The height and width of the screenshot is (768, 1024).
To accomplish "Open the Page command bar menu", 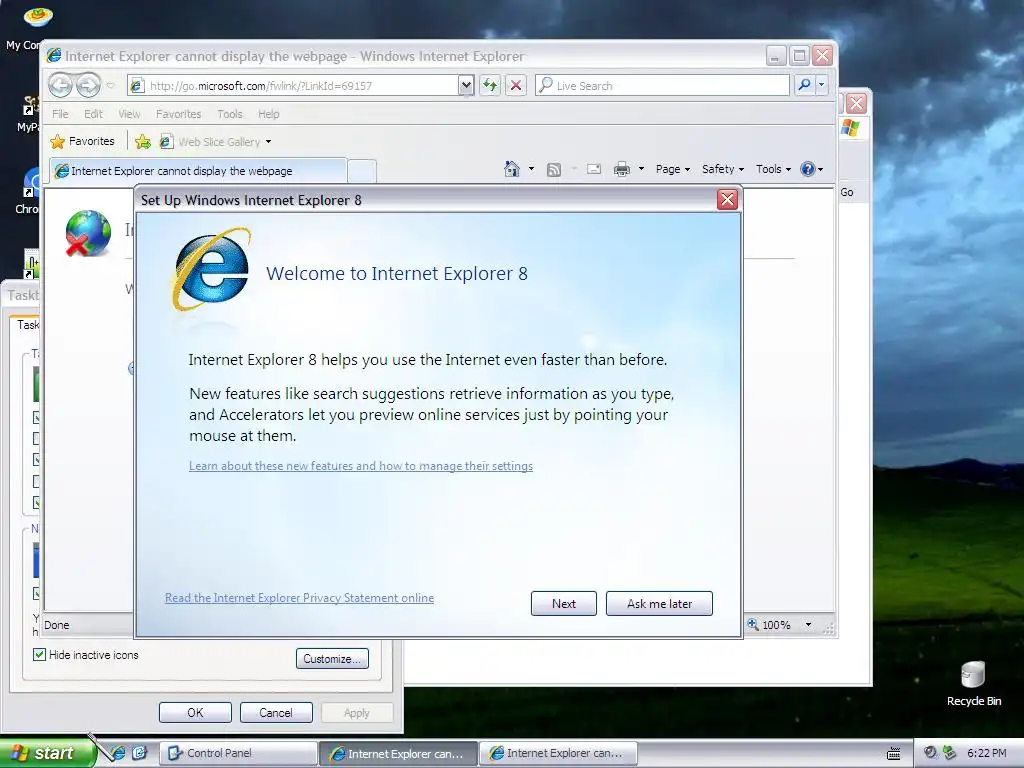I will pos(673,169).
